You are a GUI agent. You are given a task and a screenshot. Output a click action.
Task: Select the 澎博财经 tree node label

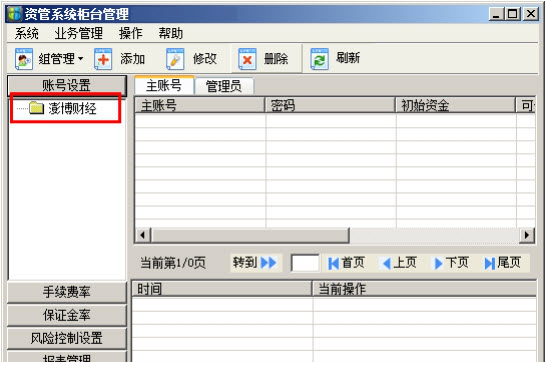click(72, 108)
